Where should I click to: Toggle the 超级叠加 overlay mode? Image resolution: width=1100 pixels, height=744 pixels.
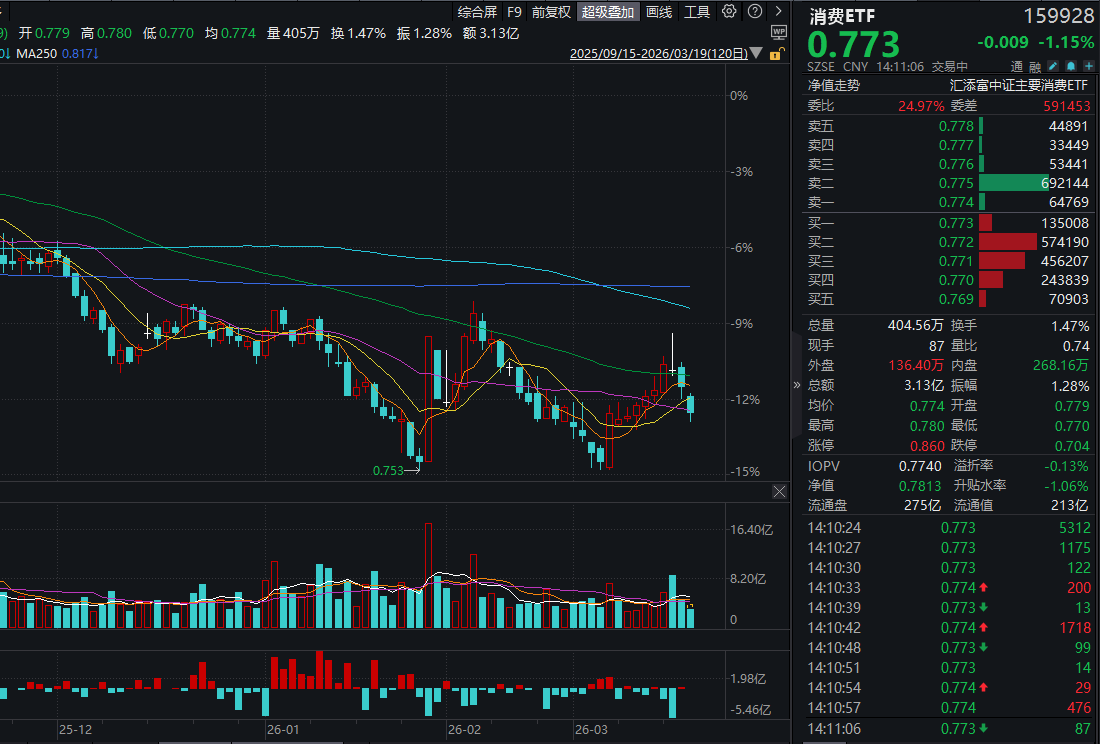[609, 11]
